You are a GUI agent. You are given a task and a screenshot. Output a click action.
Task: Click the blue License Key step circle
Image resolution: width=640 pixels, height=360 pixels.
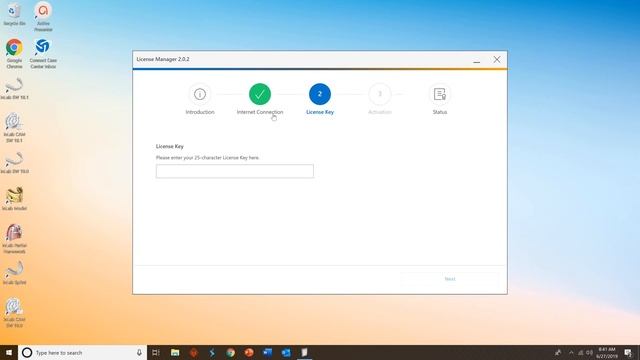(x=320, y=94)
